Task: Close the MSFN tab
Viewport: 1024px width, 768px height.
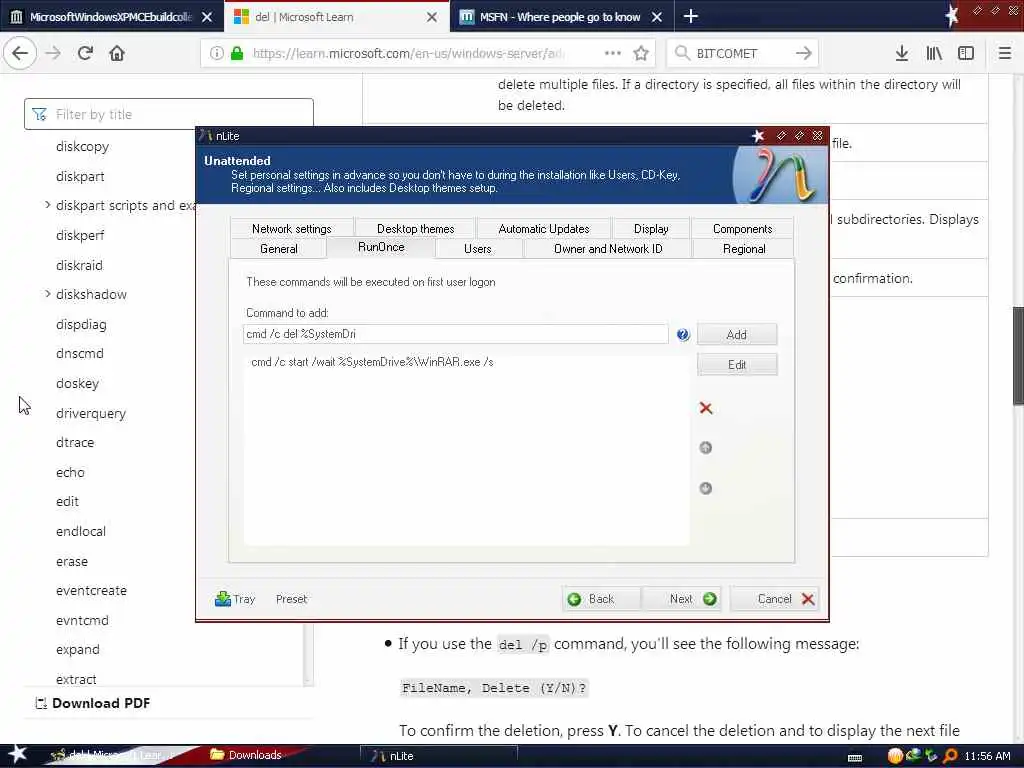Action: click(x=657, y=17)
